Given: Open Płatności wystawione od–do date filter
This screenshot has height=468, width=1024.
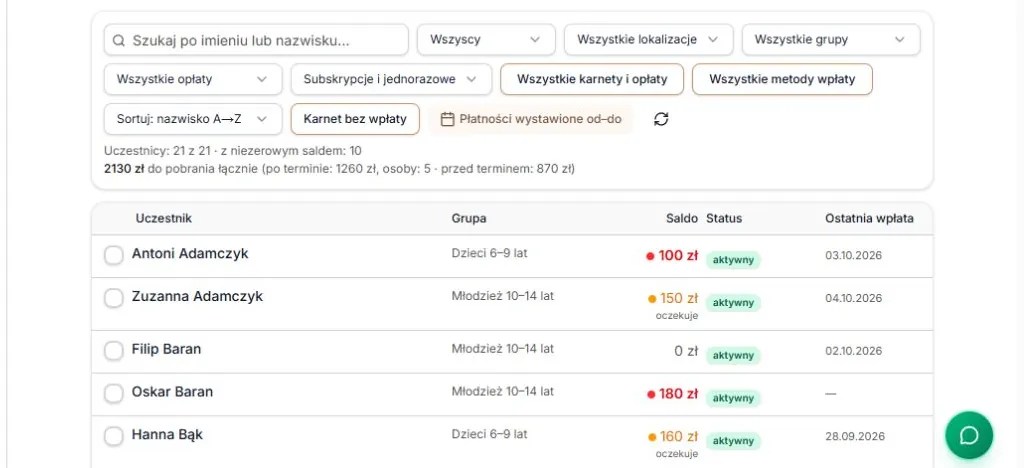Looking at the screenshot, I should tap(531, 119).
